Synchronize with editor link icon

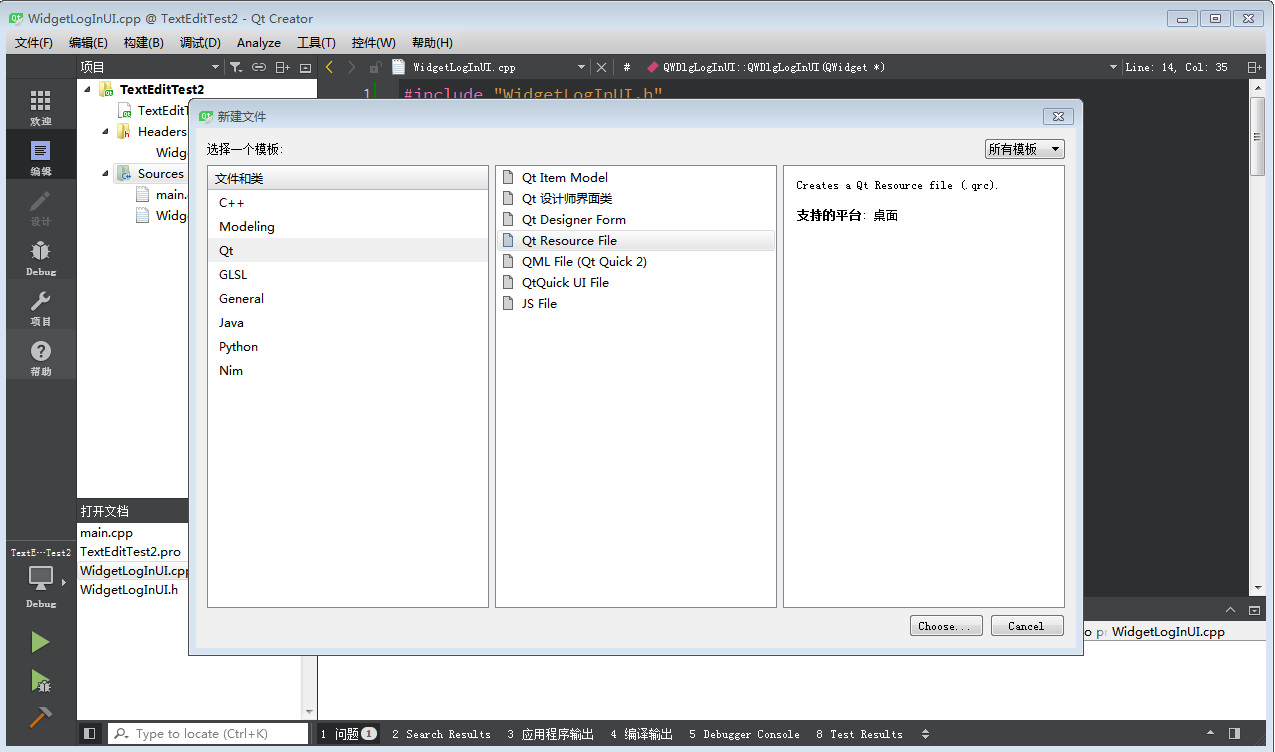click(x=259, y=67)
